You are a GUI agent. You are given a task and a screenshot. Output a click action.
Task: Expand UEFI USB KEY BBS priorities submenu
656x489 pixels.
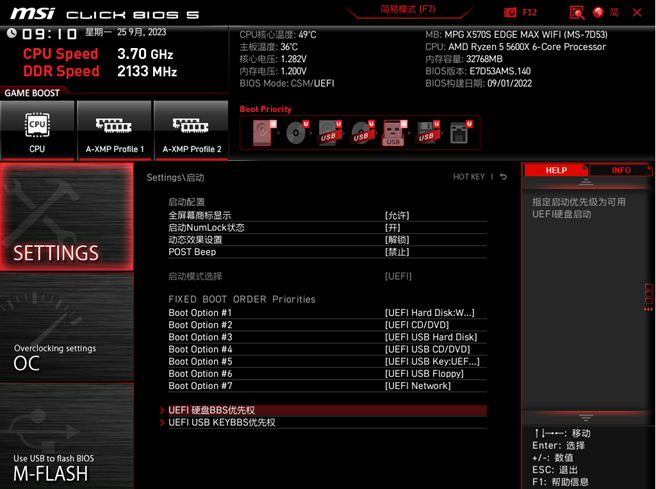pyautogui.click(x=327, y=422)
